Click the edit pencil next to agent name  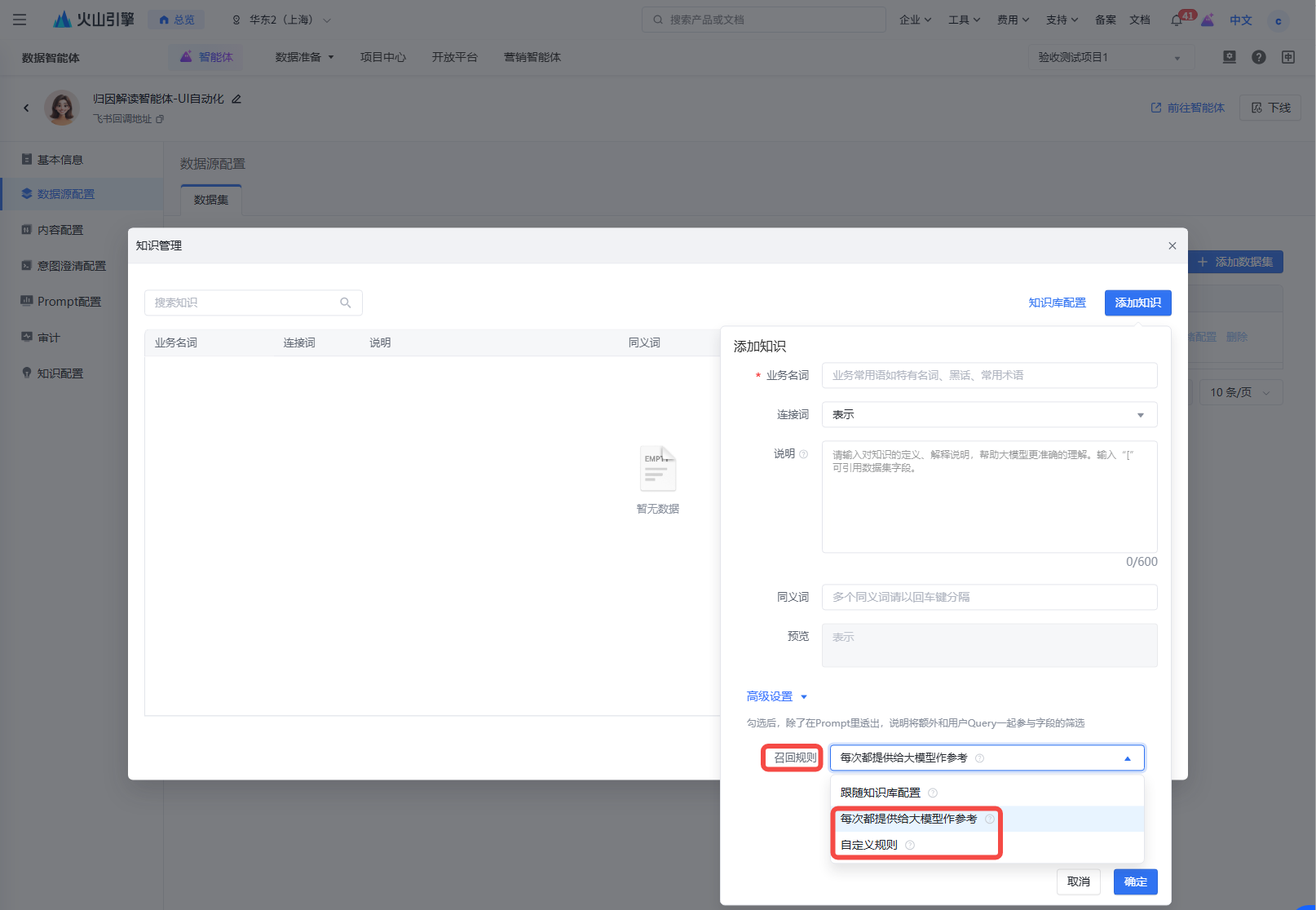236,99
